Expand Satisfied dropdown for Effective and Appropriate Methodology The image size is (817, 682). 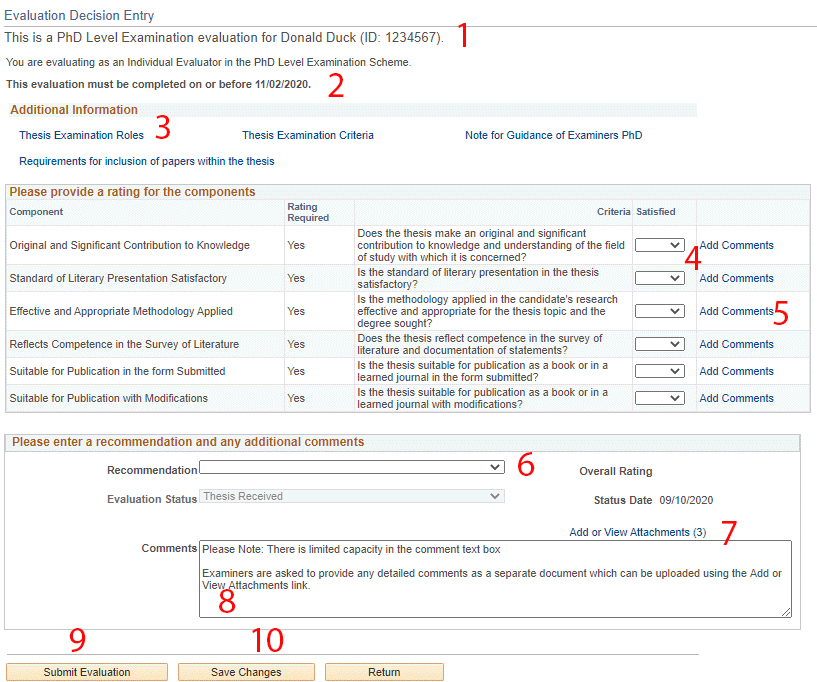[660, 311]
